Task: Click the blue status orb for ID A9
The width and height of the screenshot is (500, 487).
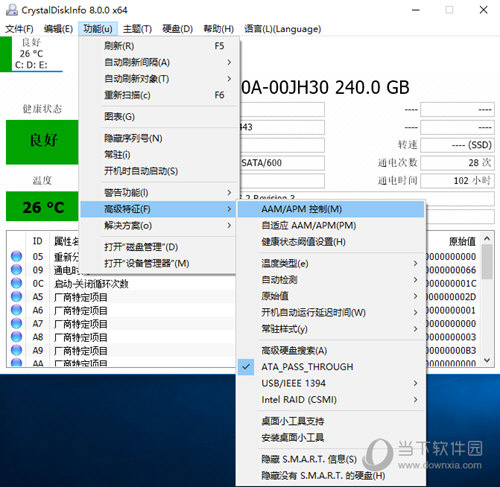Action: click(16, 350)
